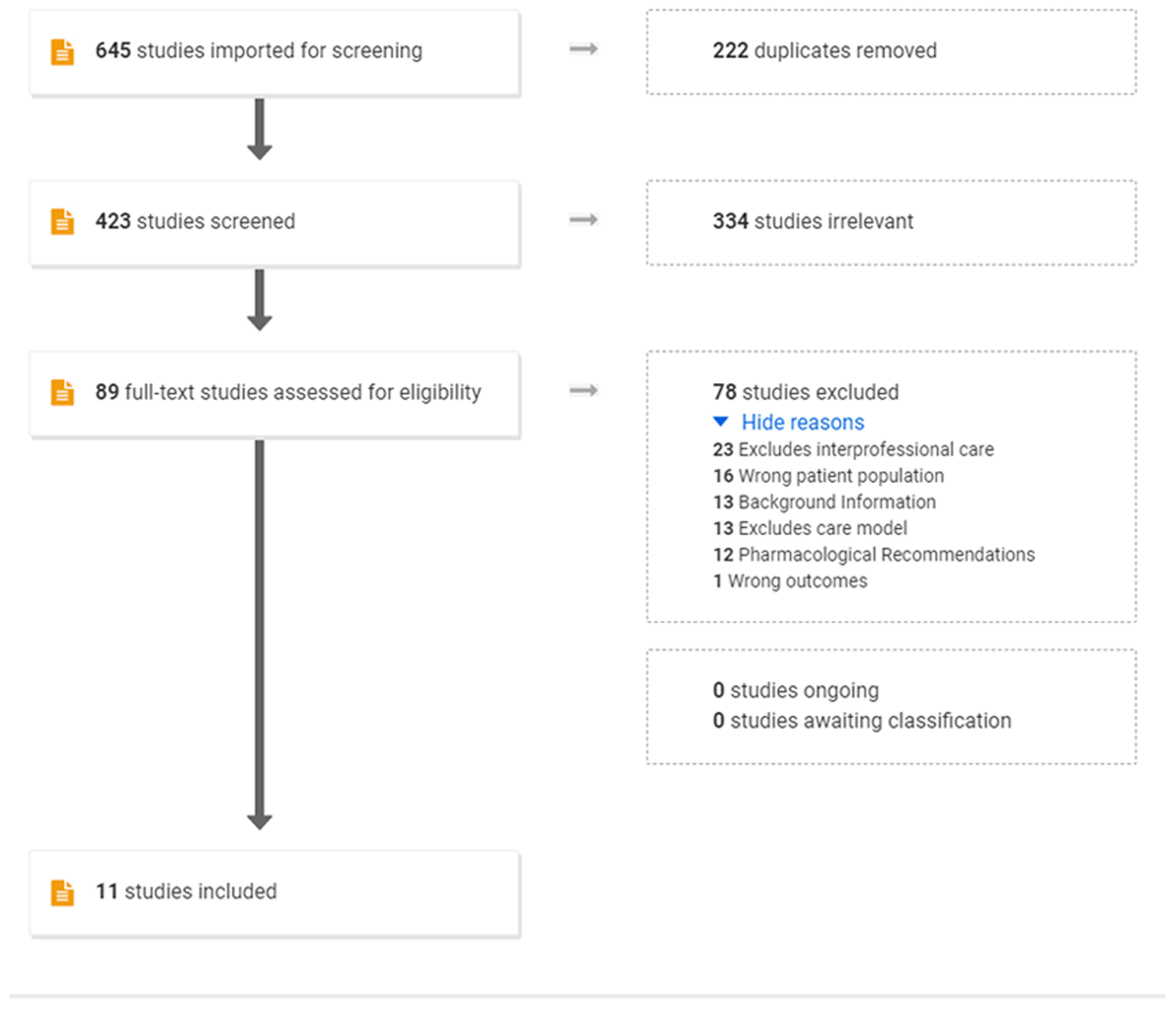Click the document icon beside 645 studies imported
This screenshot has width=1176, height=1009.
[63, 52]
